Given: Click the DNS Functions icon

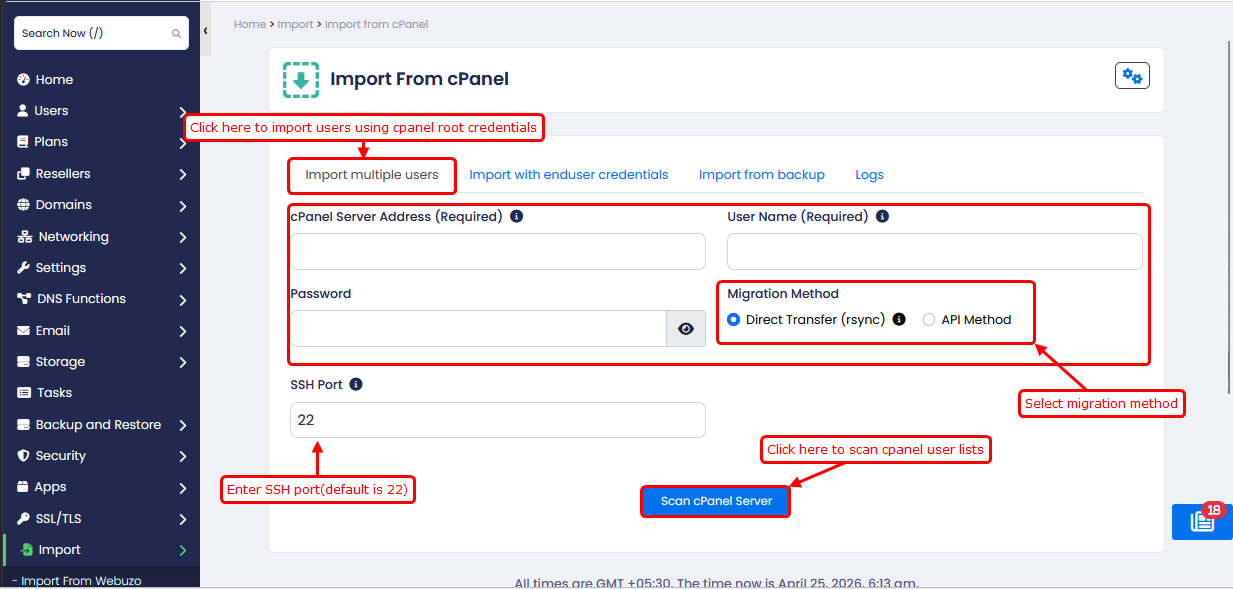Looking at the screenshot, I should pos(24,299).
